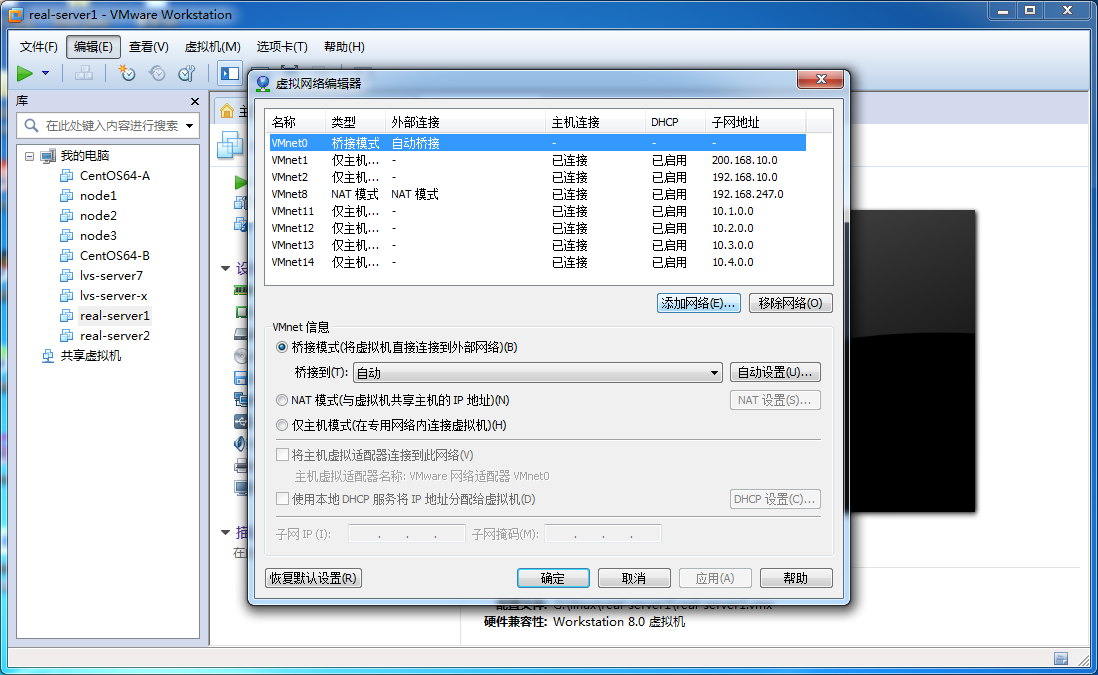Open the 编辑 menu

(x=92, y=46)
